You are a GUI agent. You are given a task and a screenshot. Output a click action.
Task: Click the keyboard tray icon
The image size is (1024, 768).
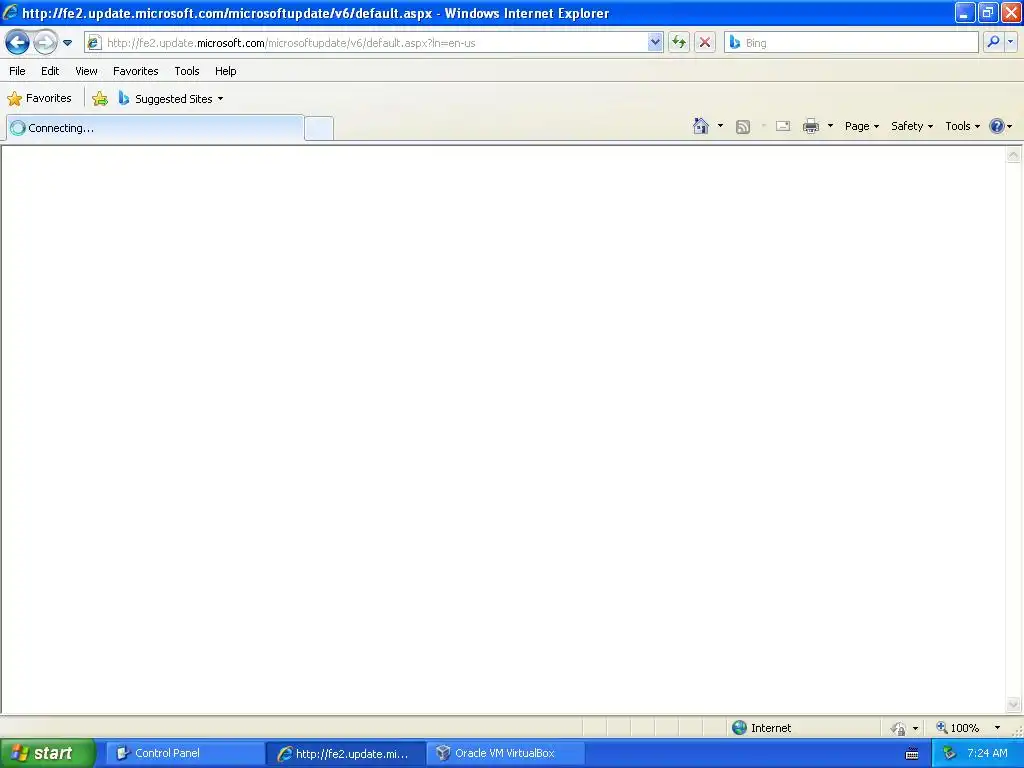tap(912, 754)
